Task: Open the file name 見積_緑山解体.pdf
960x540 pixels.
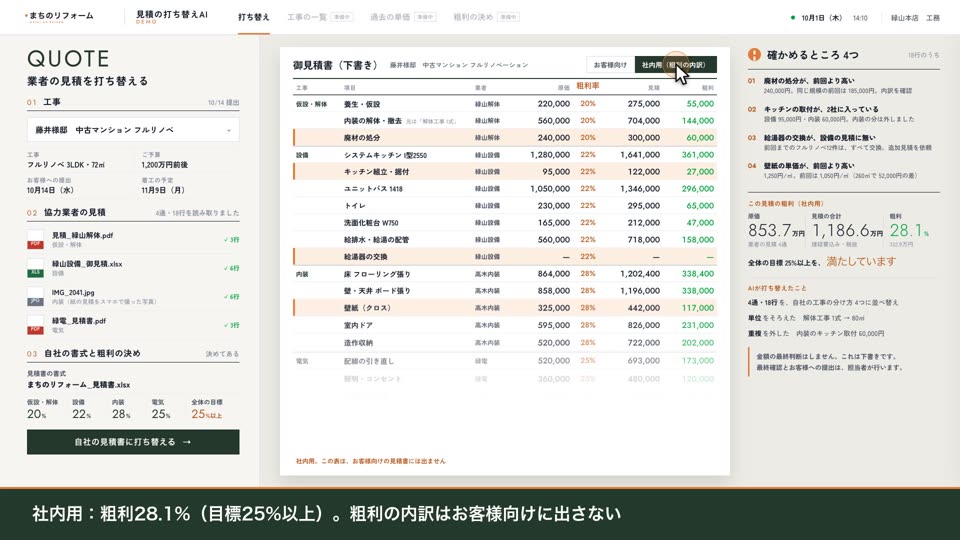Action: [82, 235]
